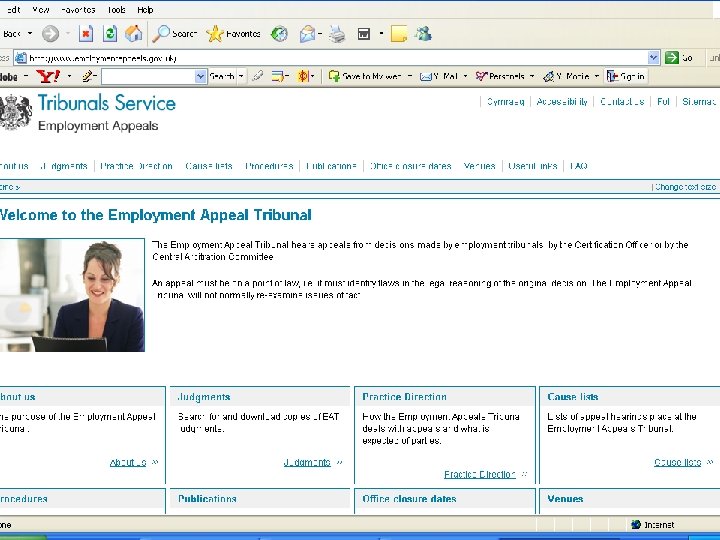Go to the Home page icon
This screenshot has width=720, height=540.
pos(134,34)
